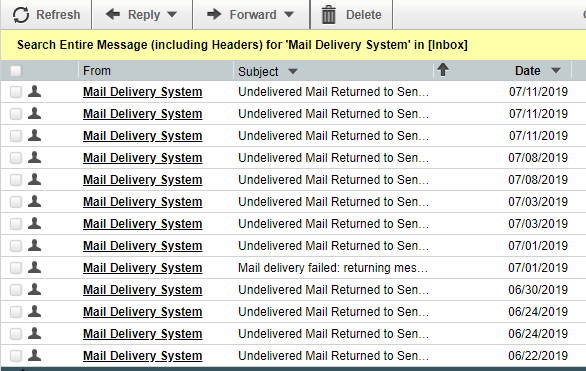Open the Reply dropdown arrow
The height and width of the screenshot is (371, 586).
[172, 15]
